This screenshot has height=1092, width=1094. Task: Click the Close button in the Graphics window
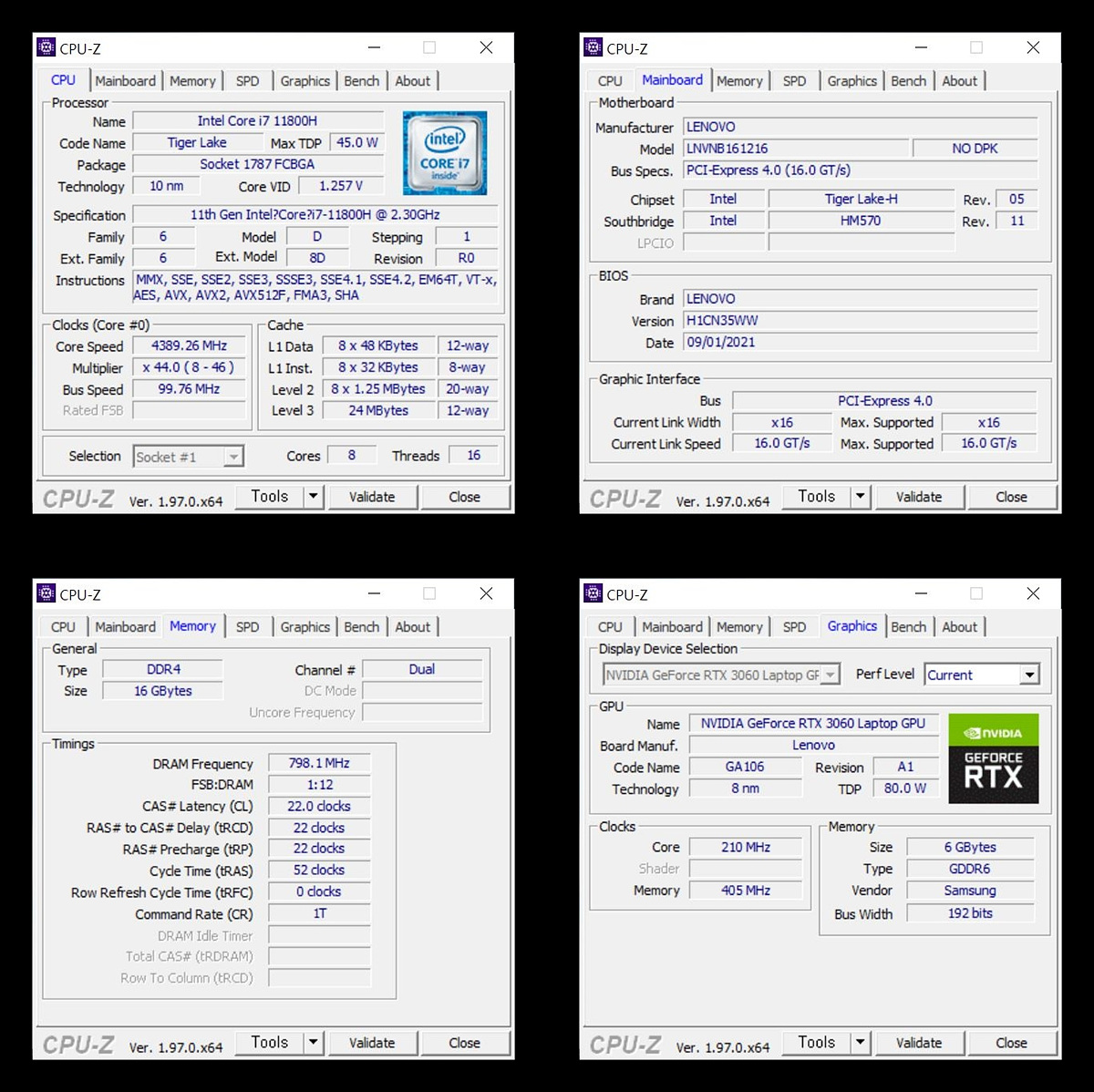(x=1011, y=1043)
